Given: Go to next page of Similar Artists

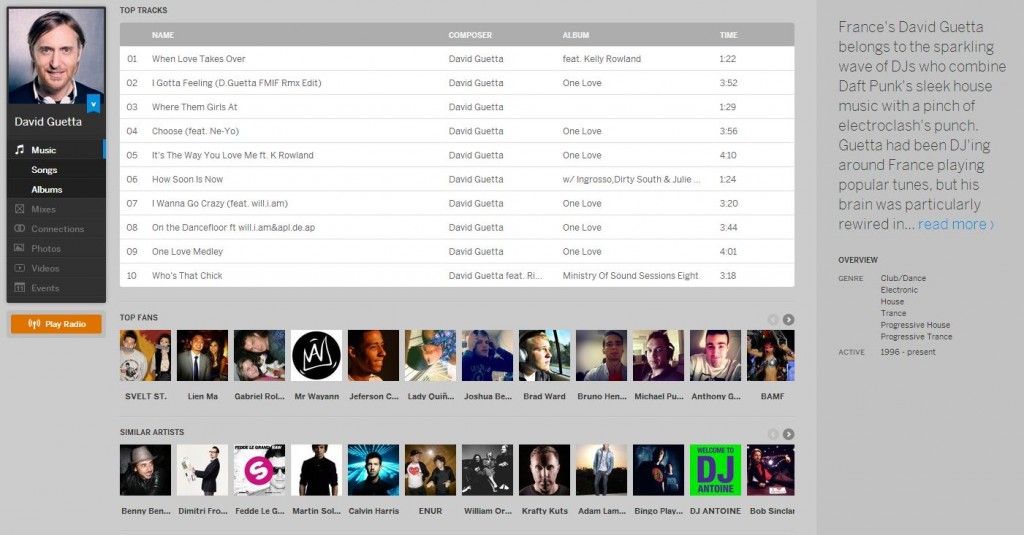Looking at the screenshot, I should click(x=788, y=434).
